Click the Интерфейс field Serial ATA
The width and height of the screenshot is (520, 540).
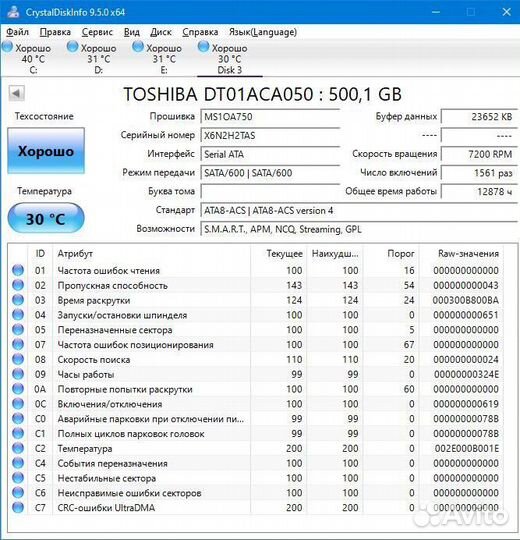click(270, 154)
